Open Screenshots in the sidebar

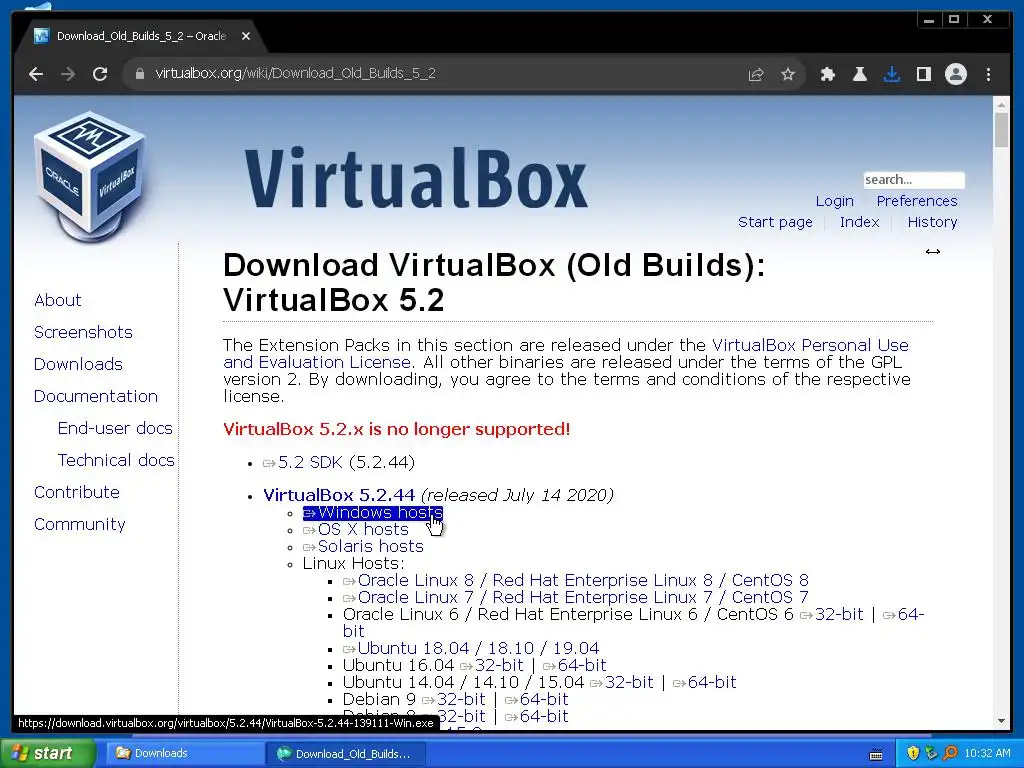83,332
